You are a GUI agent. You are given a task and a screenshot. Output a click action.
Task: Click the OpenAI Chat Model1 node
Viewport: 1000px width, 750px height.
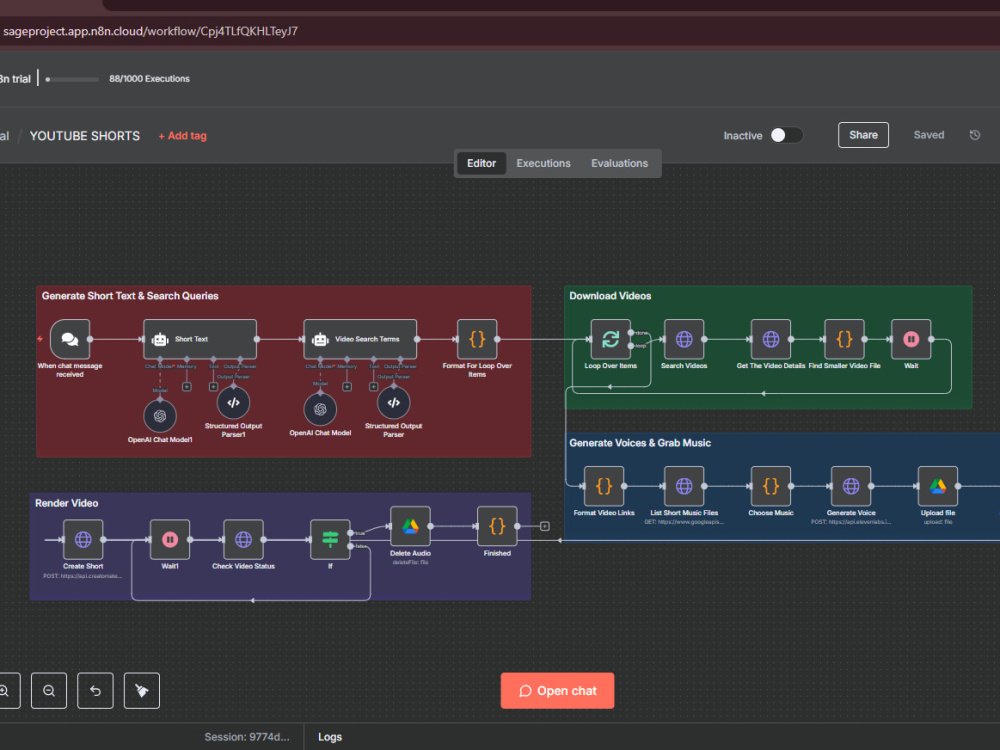pyautogui.click(x=160, y=416)
